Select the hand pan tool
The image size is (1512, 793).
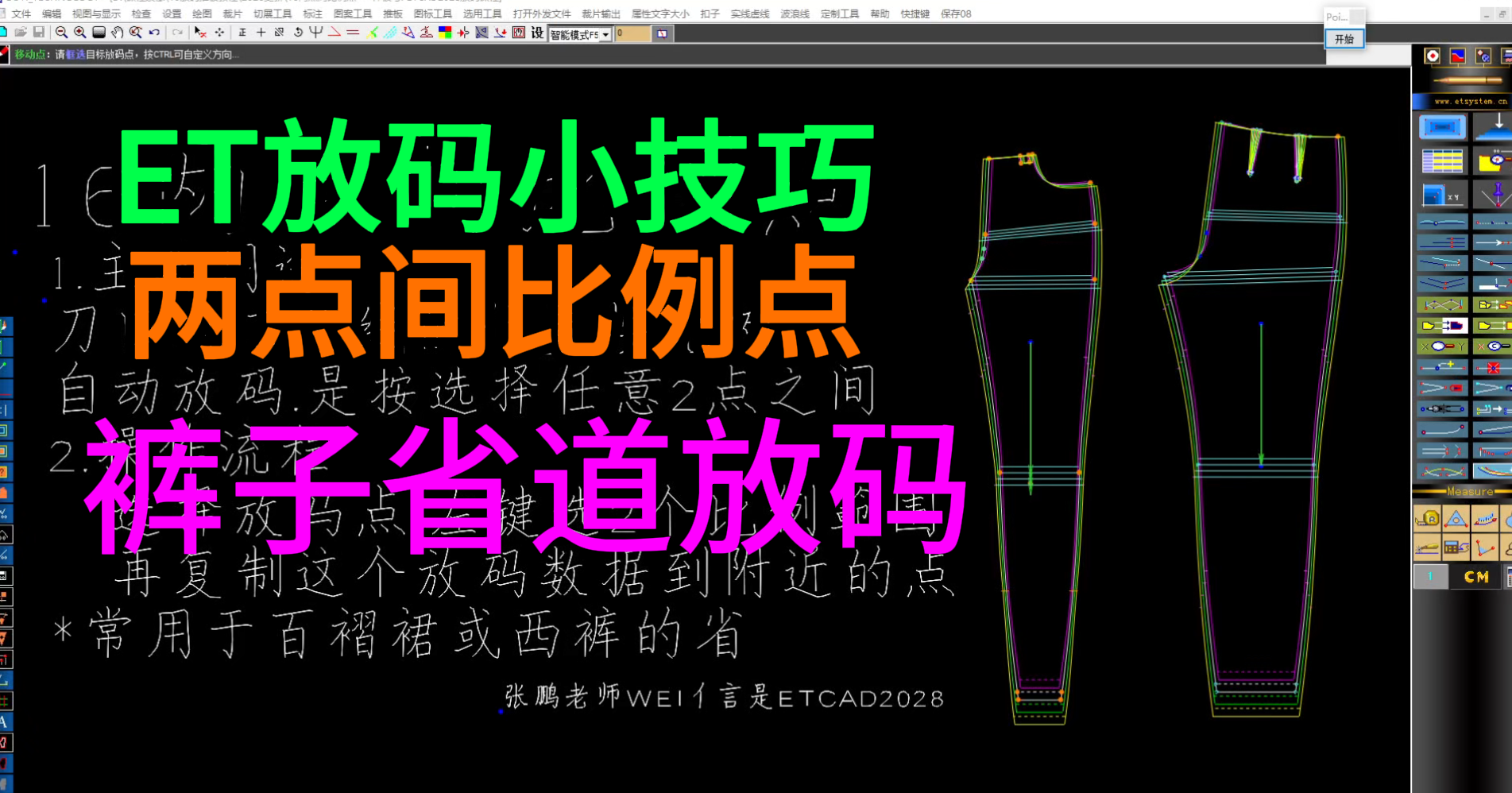pos(118,33)
